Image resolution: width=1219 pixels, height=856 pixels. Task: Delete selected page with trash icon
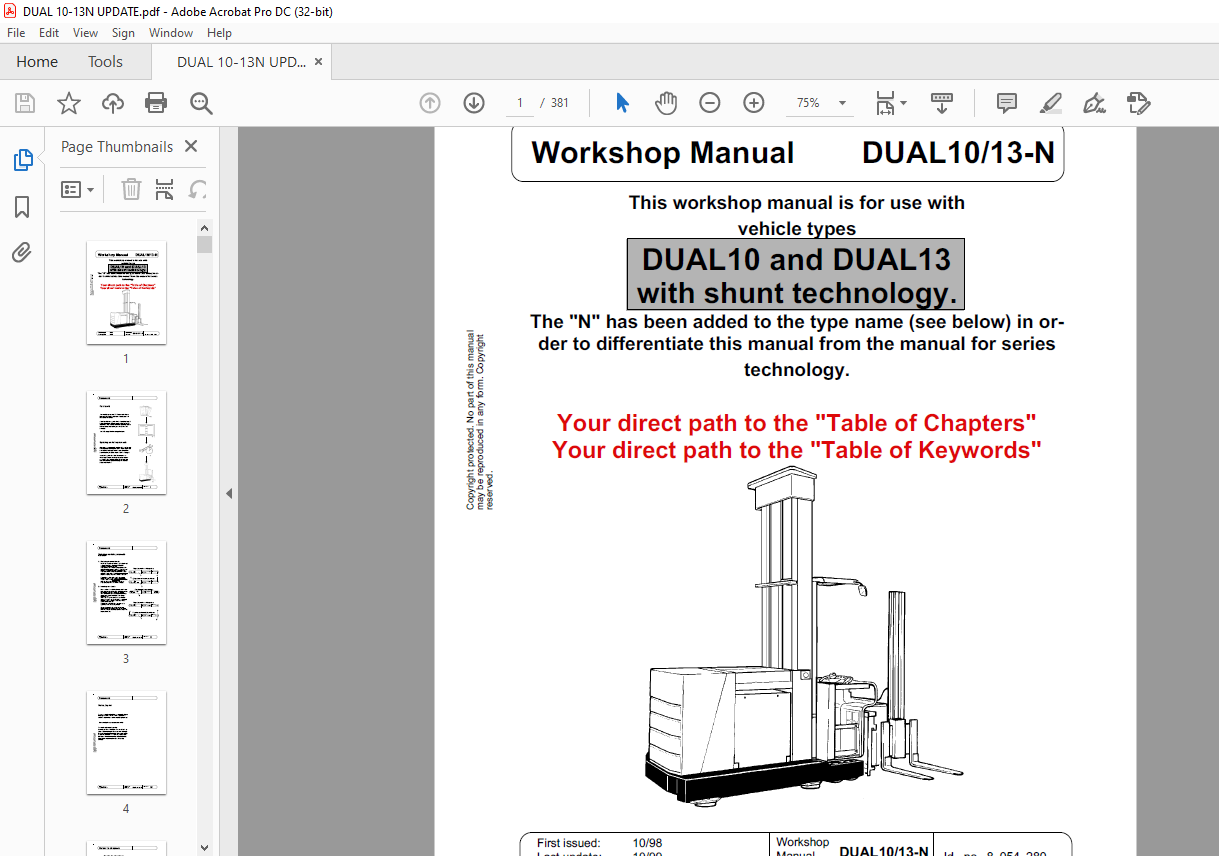131,189
